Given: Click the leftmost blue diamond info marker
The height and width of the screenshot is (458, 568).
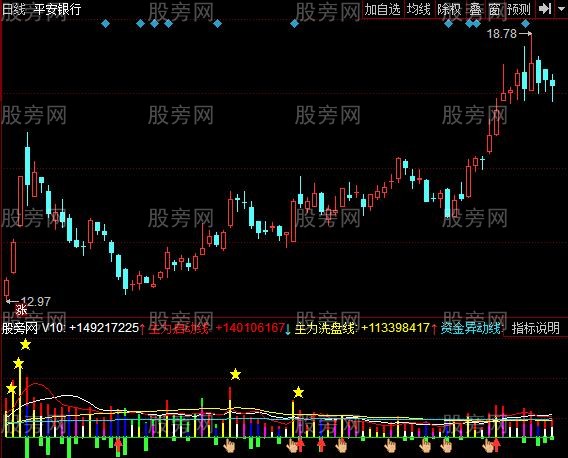Looking at the screenshot, I should click(105, 24).
